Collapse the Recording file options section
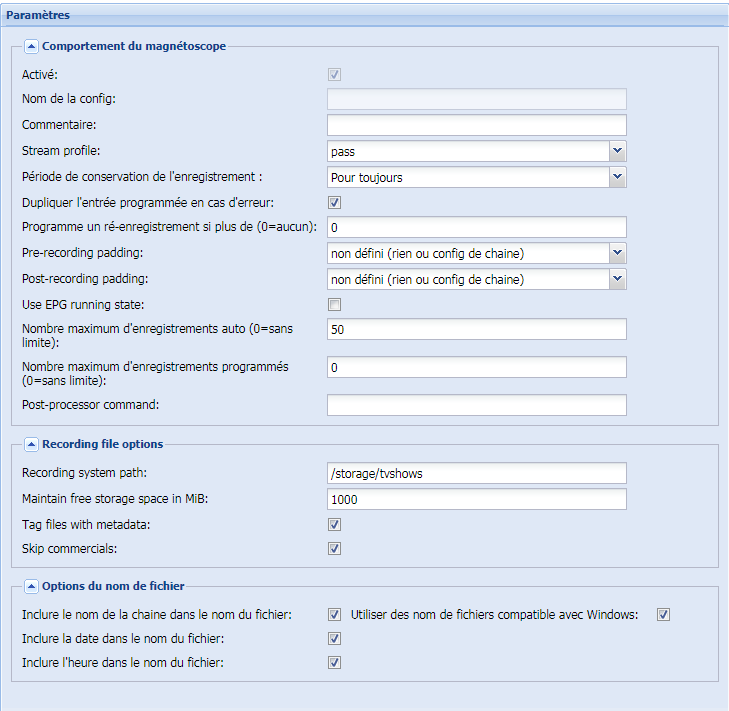This screenshot has height=711, width=729. click(x=31, y=445)
